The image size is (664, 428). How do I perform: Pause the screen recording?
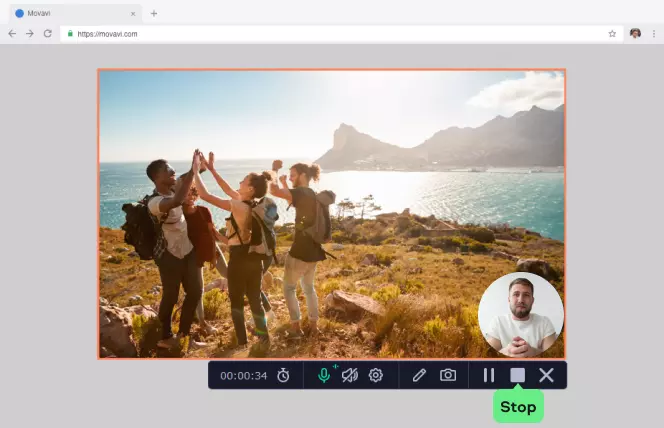tap(489, 375)
